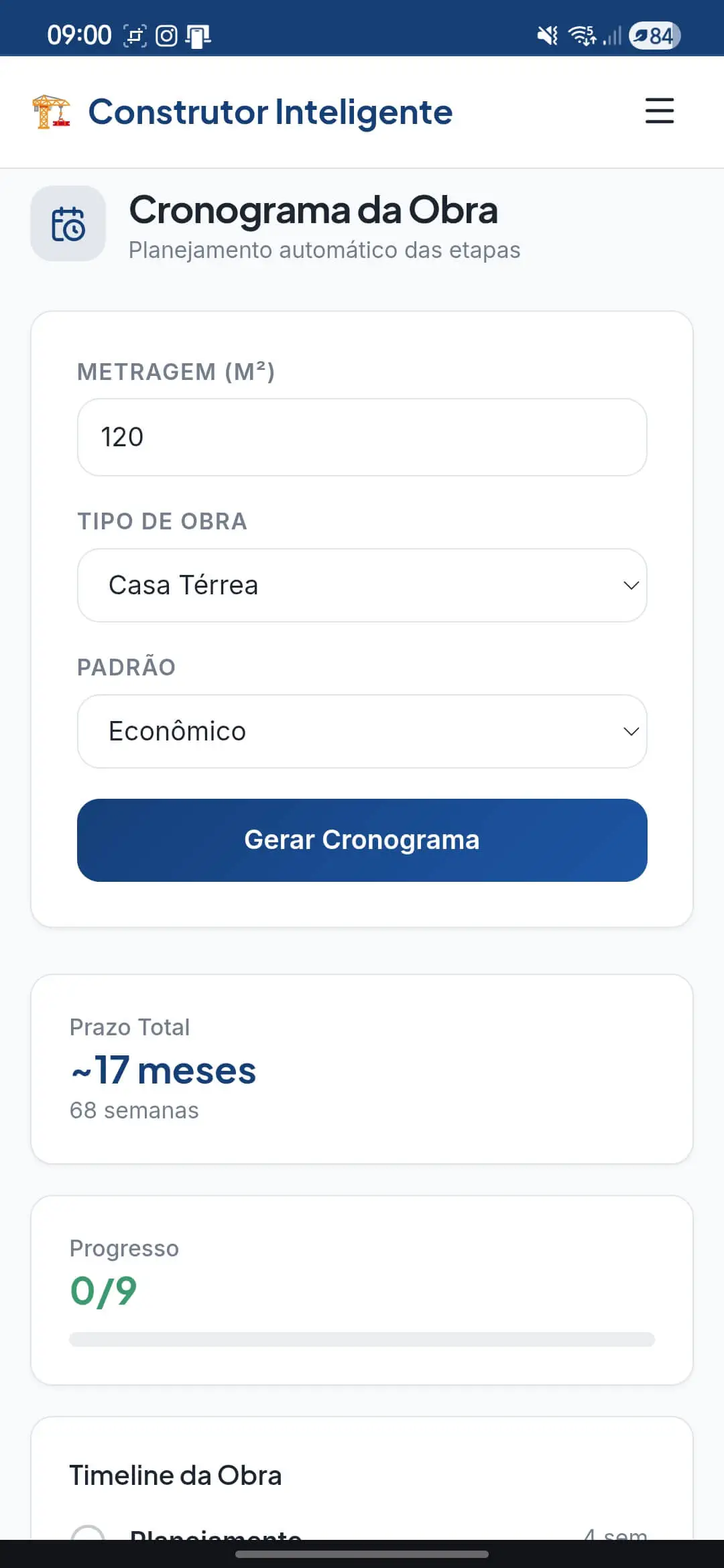Focus the Metragem input field
The width and height of the screenshot is (724, 1568).
(362, 437)
